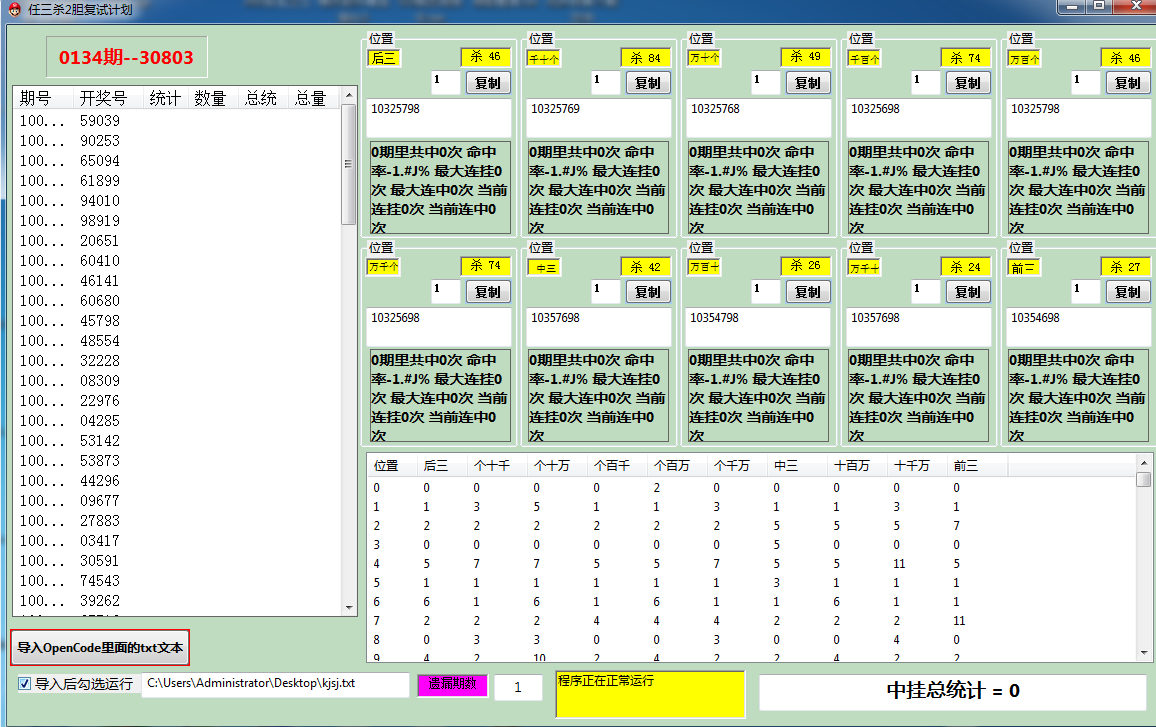Screen dimensions: 1156x727
Task: Toggle the 导入后勾选运行 checkbox
Action: pyautogui.click(x=25, y=685)
